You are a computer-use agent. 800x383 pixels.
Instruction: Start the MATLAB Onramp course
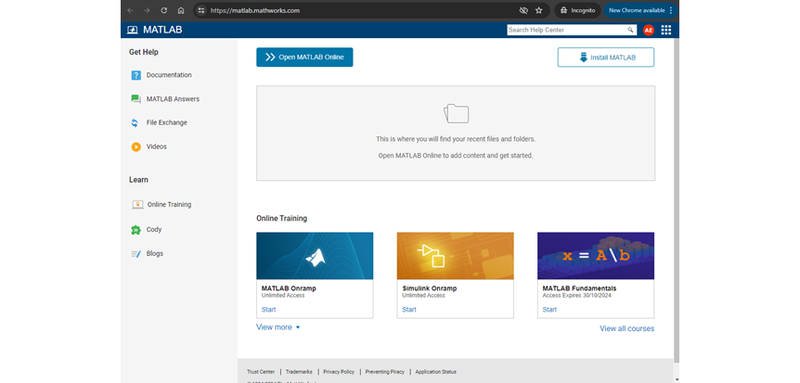pyautogui.click(x=268, y=310)
